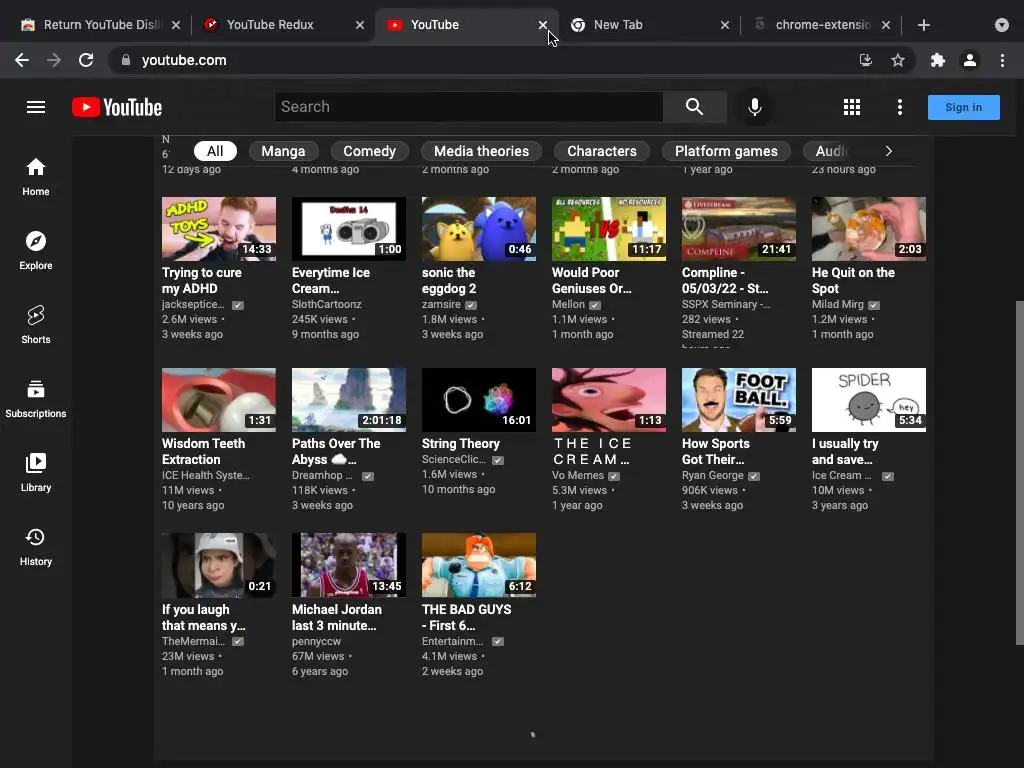Open Subscriptions in sidebar
This screenshot has width=1024, height=768.
tap(36, 398)
